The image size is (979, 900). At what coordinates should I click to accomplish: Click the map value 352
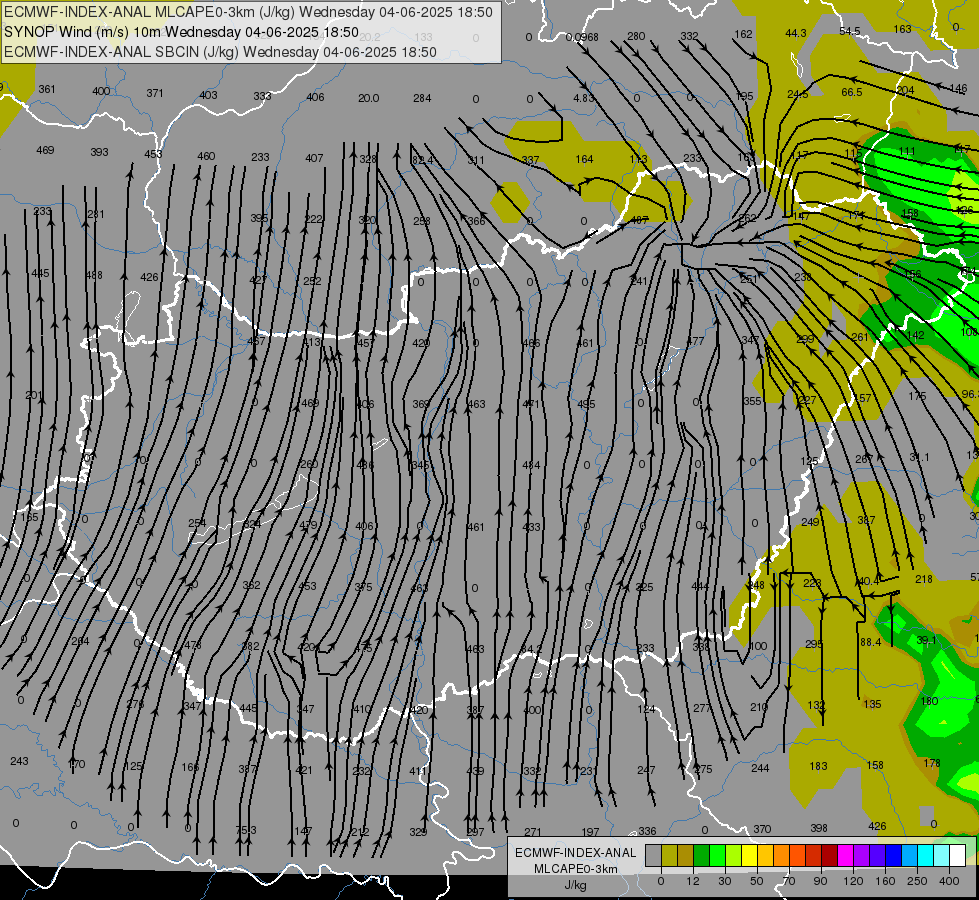[251, 585]
